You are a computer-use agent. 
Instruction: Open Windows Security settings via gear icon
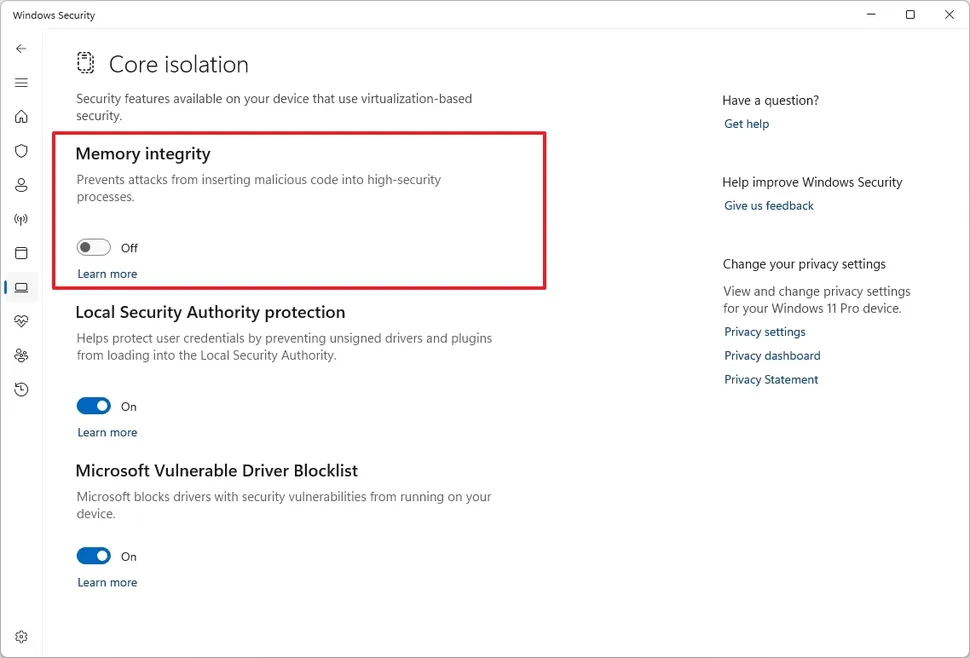tap(21, 637)
